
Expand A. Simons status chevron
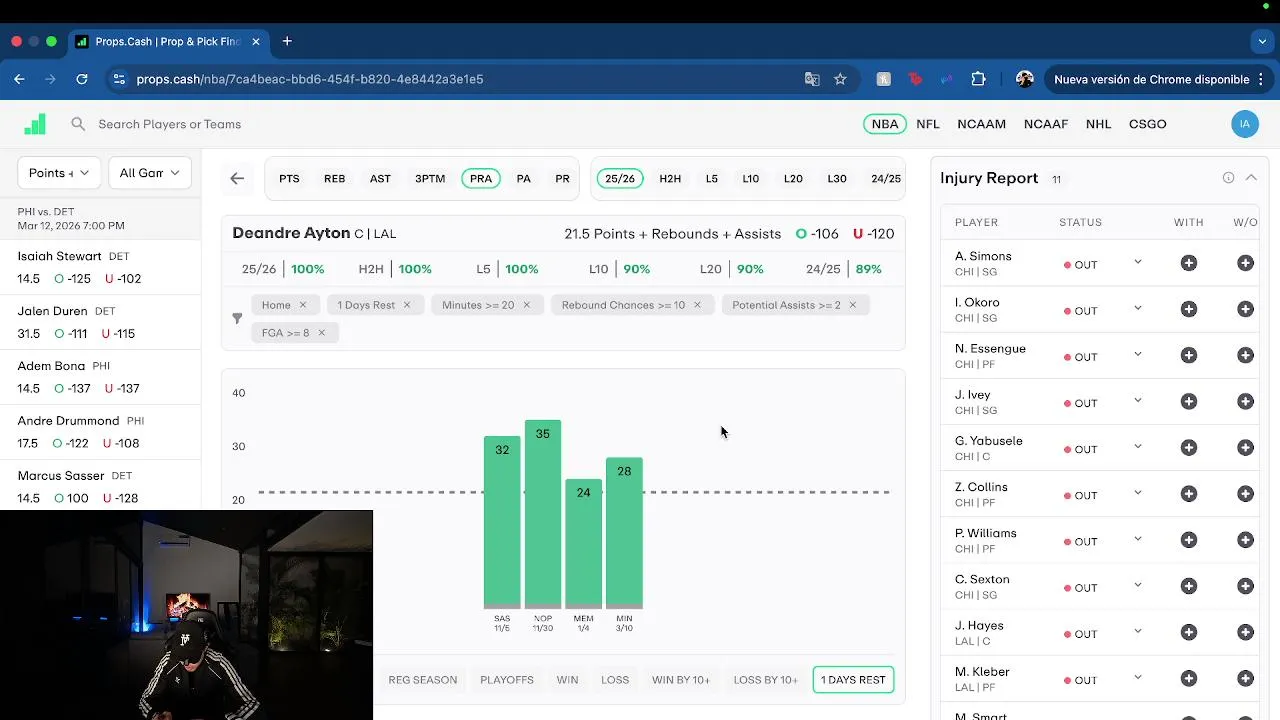1137,263
